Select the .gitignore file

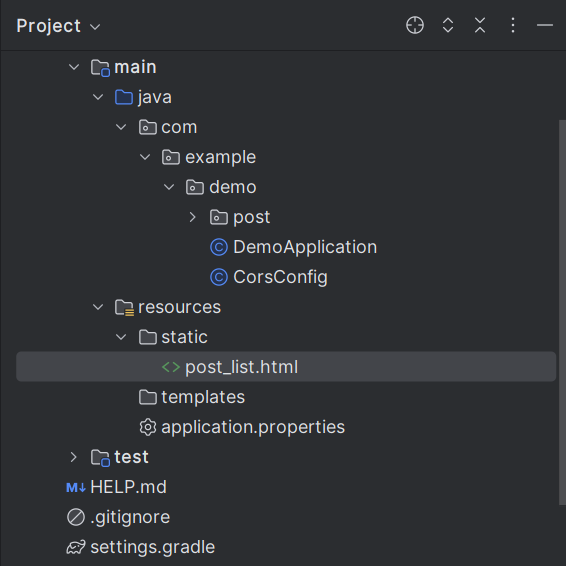[118, 517]
